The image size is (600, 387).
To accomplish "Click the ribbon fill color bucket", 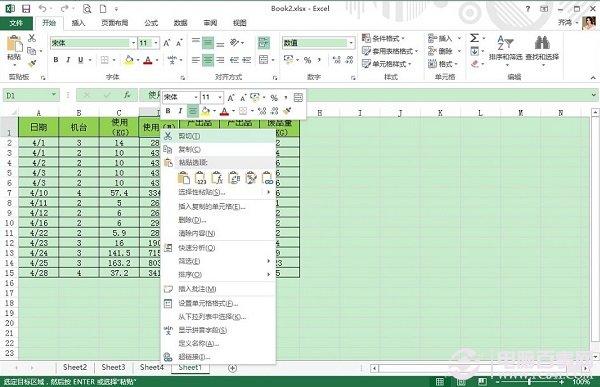I will coord(129,60).
